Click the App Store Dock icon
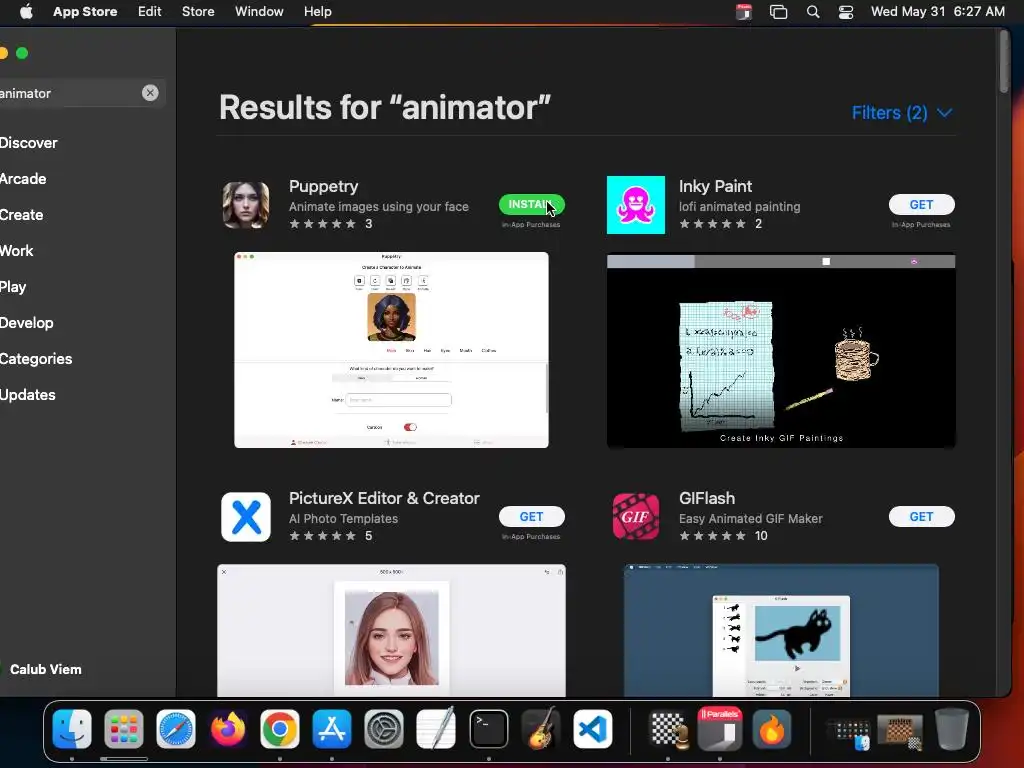This screenshot has width=1024, height=768. pos(332,729)
